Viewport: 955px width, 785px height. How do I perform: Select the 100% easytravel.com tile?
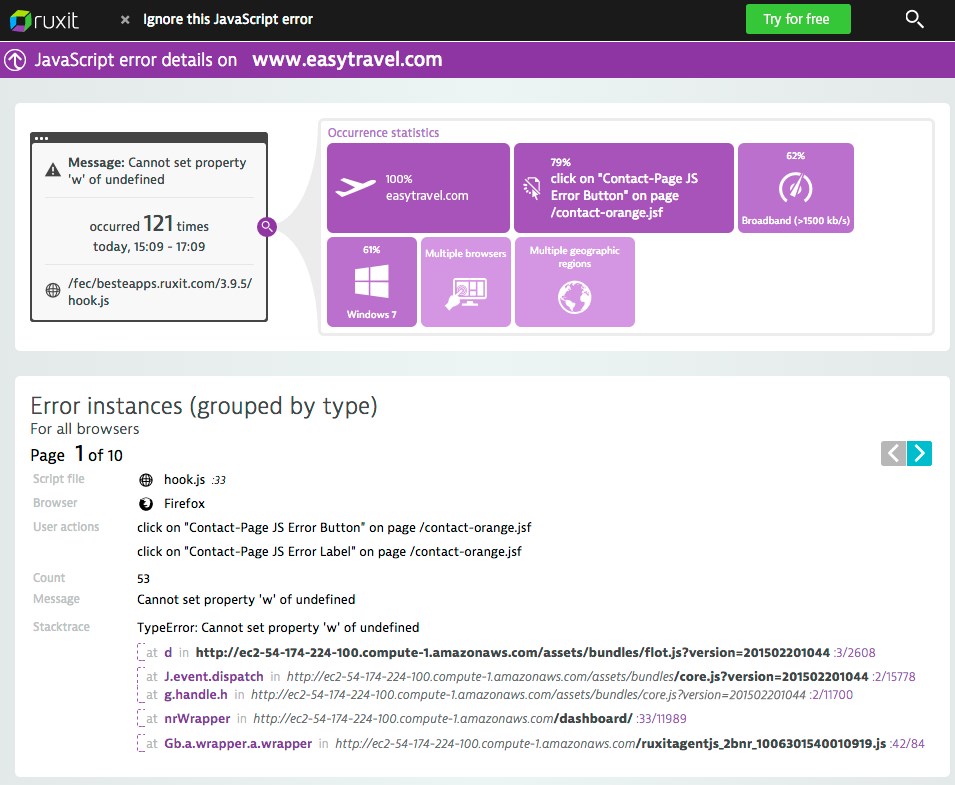[418, 188]
